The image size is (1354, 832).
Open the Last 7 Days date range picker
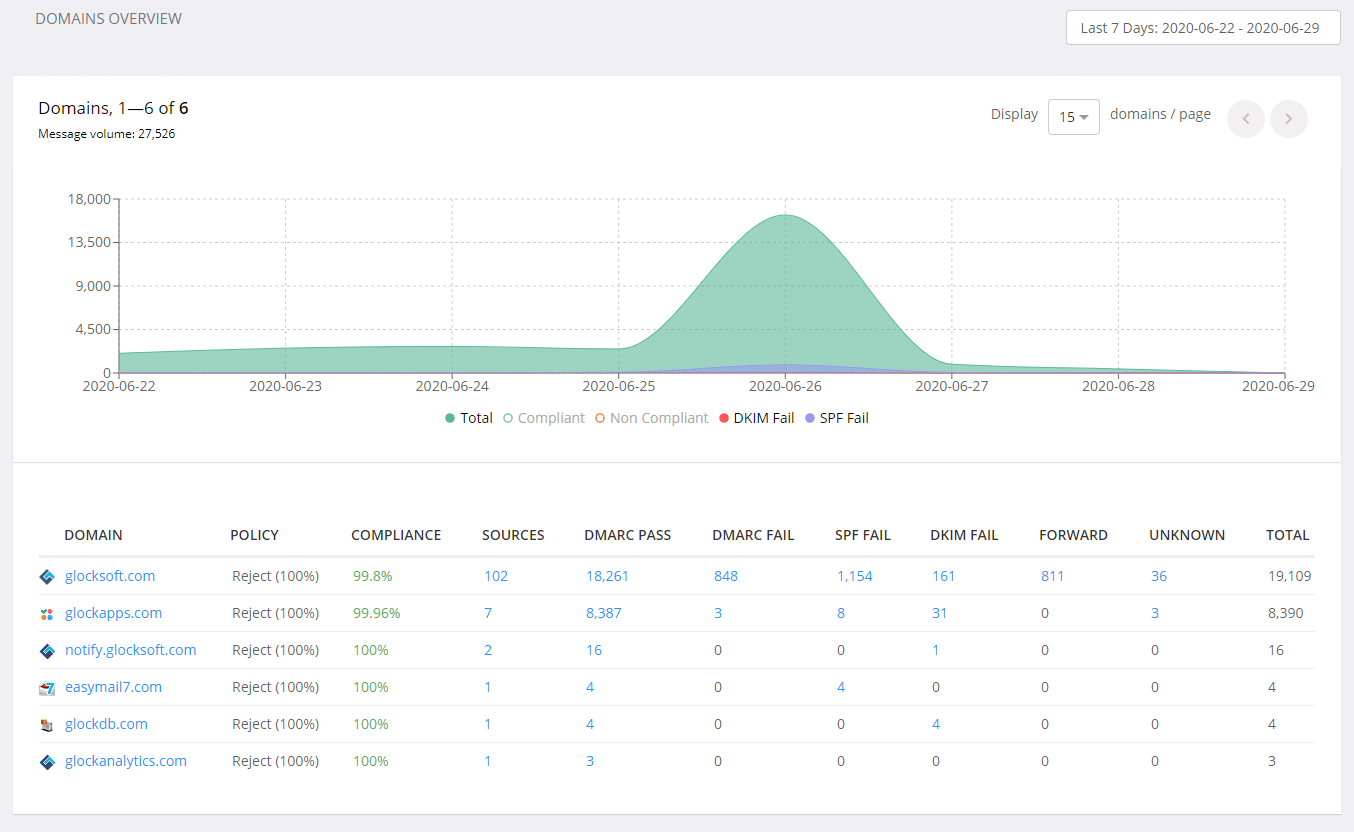[1202, 27]
